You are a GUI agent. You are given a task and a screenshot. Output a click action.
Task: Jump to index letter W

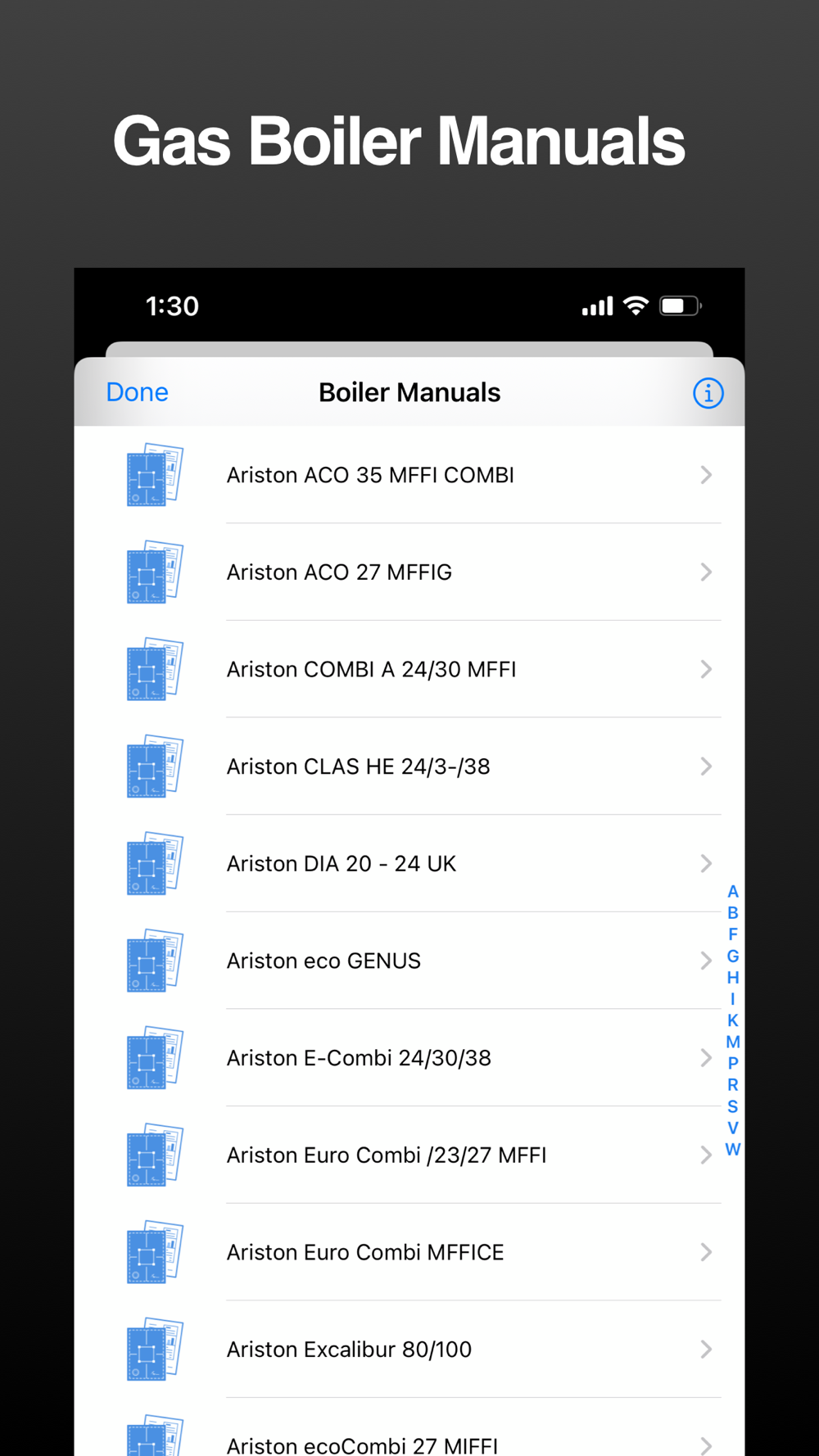(x=733, y=1149)
